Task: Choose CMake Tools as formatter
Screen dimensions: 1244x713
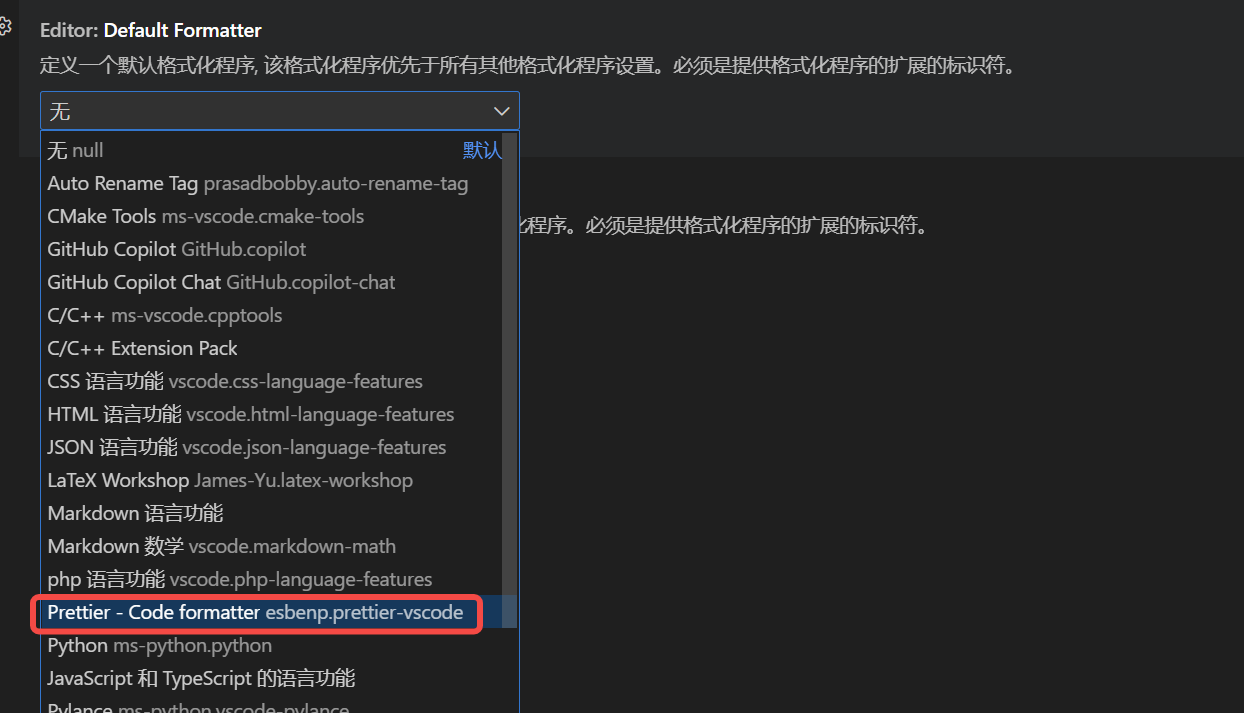Action: click(x=273, y=216)
